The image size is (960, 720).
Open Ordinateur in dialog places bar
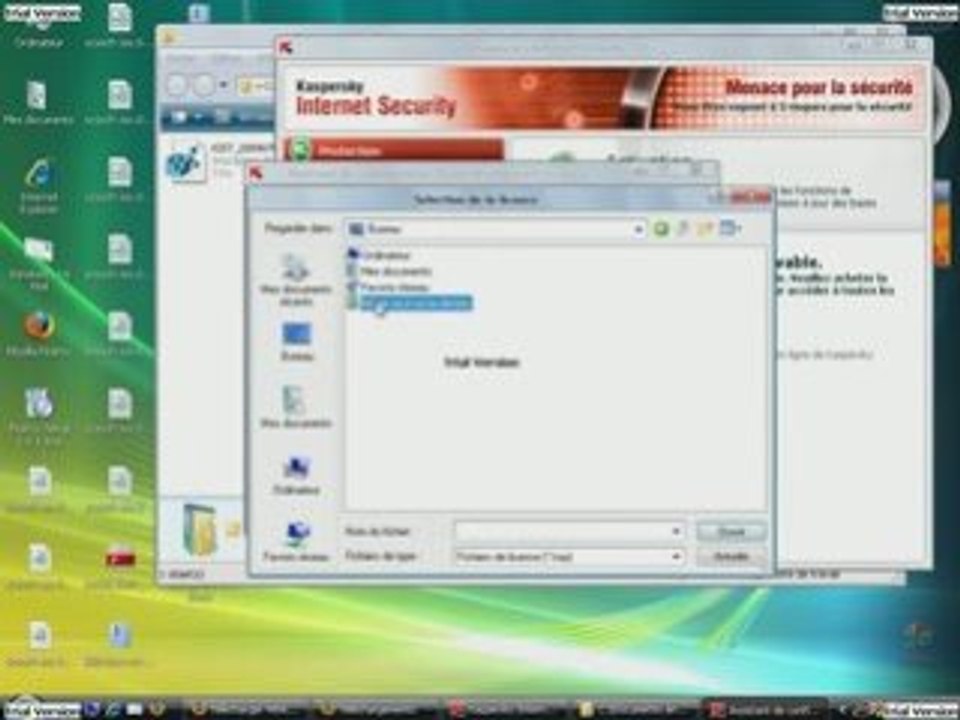click(296, 476)
